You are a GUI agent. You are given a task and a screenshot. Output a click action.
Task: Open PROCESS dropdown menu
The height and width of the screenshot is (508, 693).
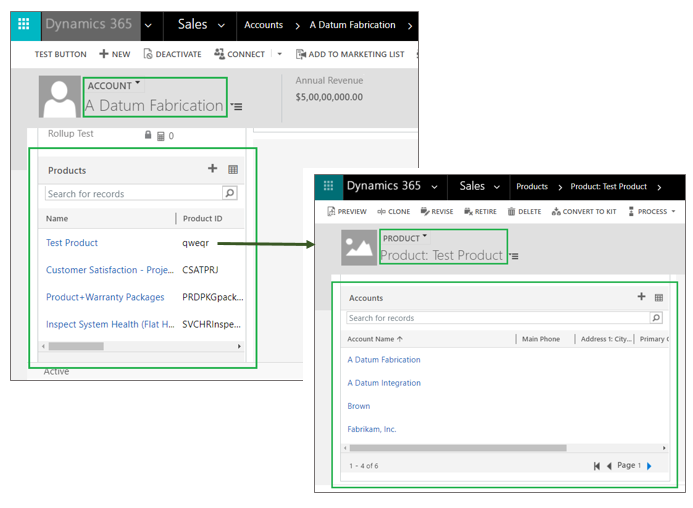651,212
